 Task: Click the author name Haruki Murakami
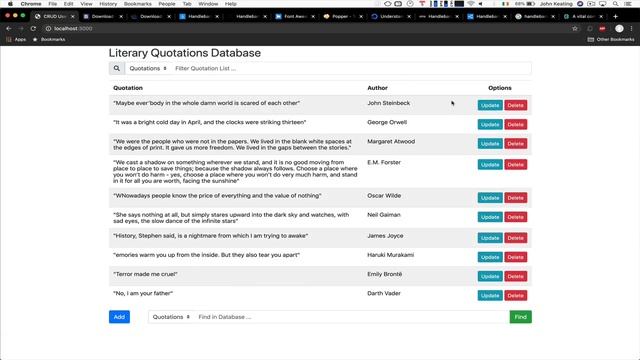tap(391, 255)
